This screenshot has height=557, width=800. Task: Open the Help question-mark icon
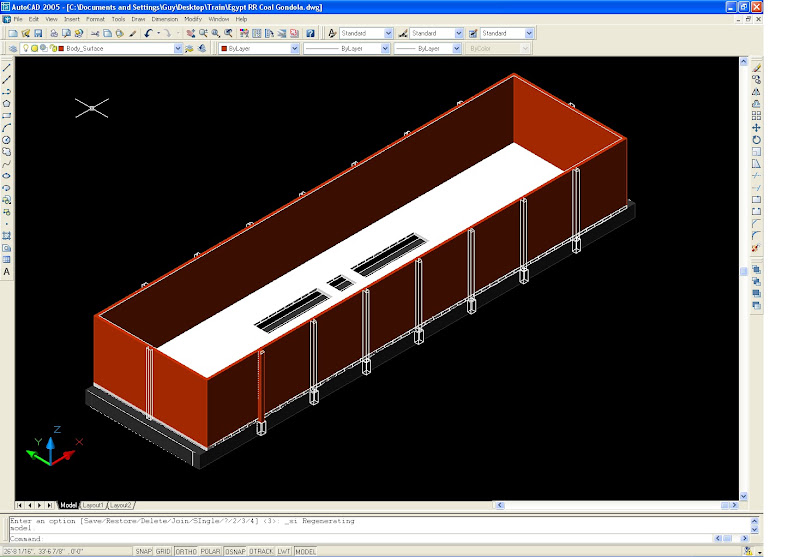point(310,33)
